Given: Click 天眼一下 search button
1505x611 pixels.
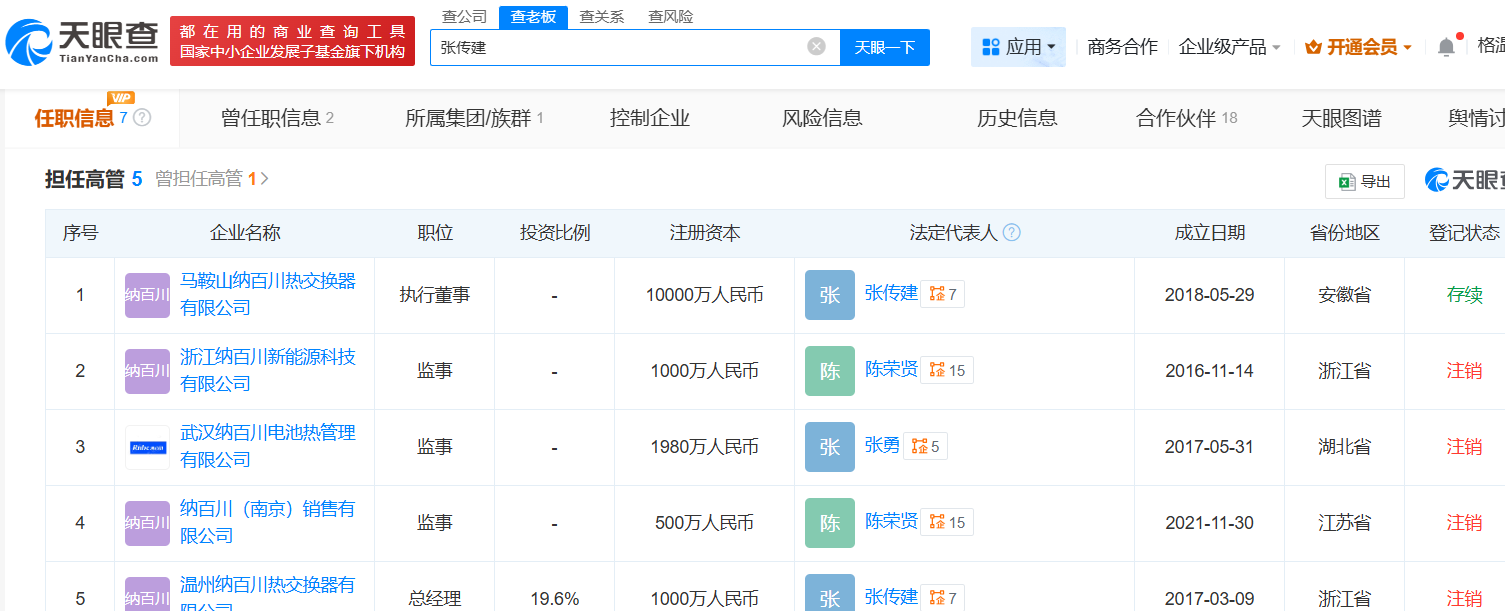Looking at the screenshot, I should tap(884, 47).
